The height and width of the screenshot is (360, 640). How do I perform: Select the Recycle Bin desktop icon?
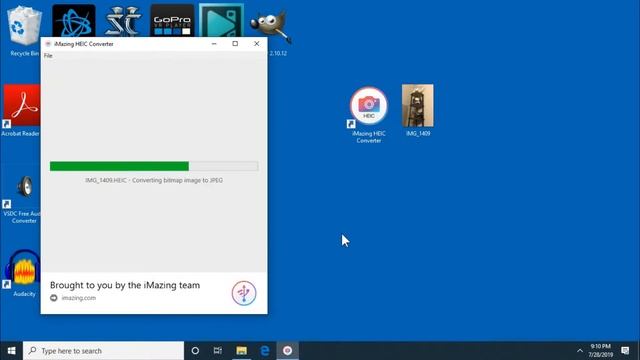pyautogui.click(x=24, y=31)
